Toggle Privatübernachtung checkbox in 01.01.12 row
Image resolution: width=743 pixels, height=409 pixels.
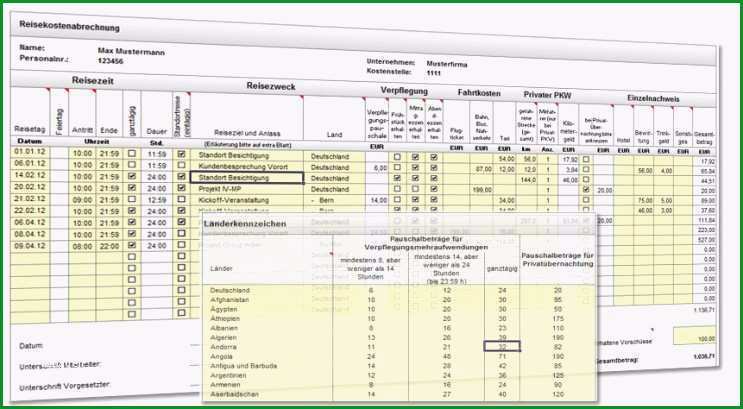click(x=586, y=159)
